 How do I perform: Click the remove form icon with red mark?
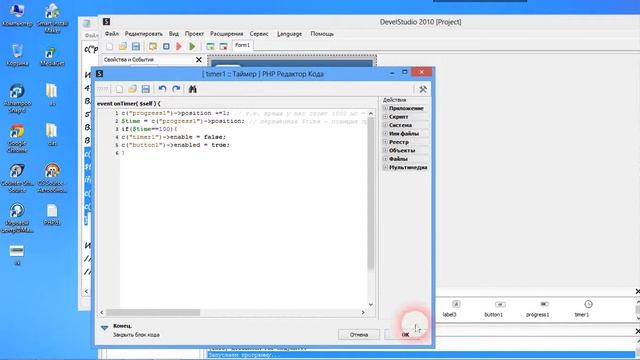point(223,47)
